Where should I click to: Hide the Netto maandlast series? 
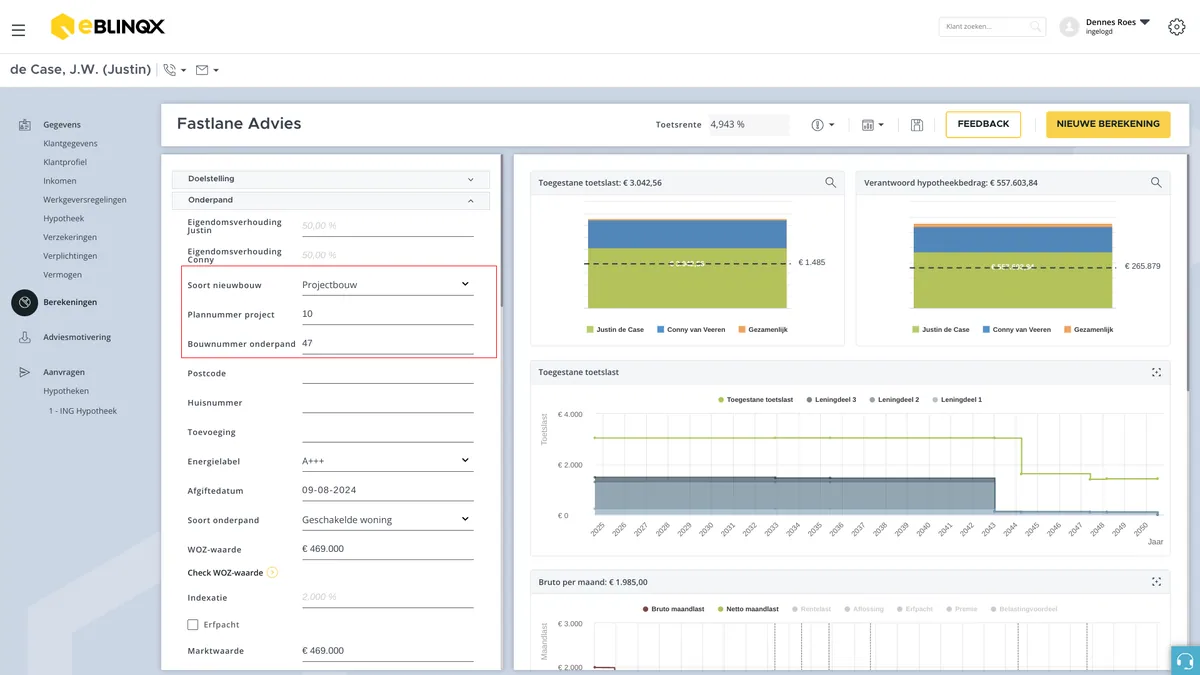748,609
